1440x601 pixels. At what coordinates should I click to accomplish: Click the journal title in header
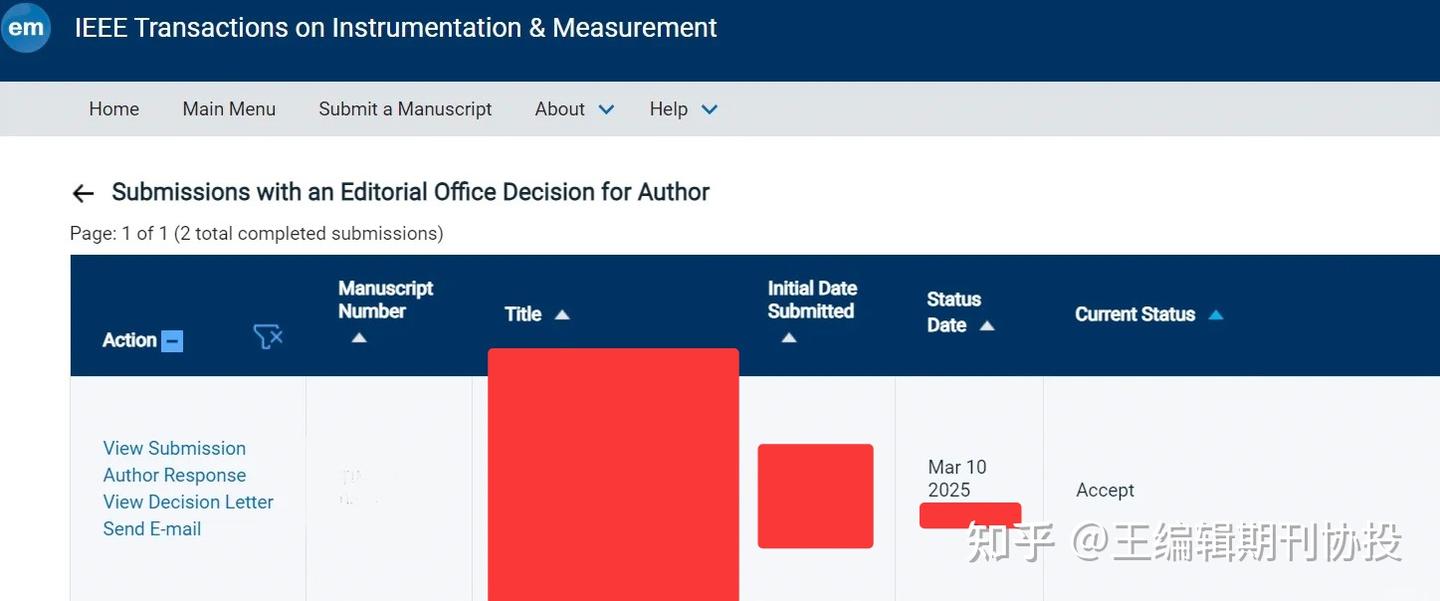pyautogui.click(x=395, y=27)
